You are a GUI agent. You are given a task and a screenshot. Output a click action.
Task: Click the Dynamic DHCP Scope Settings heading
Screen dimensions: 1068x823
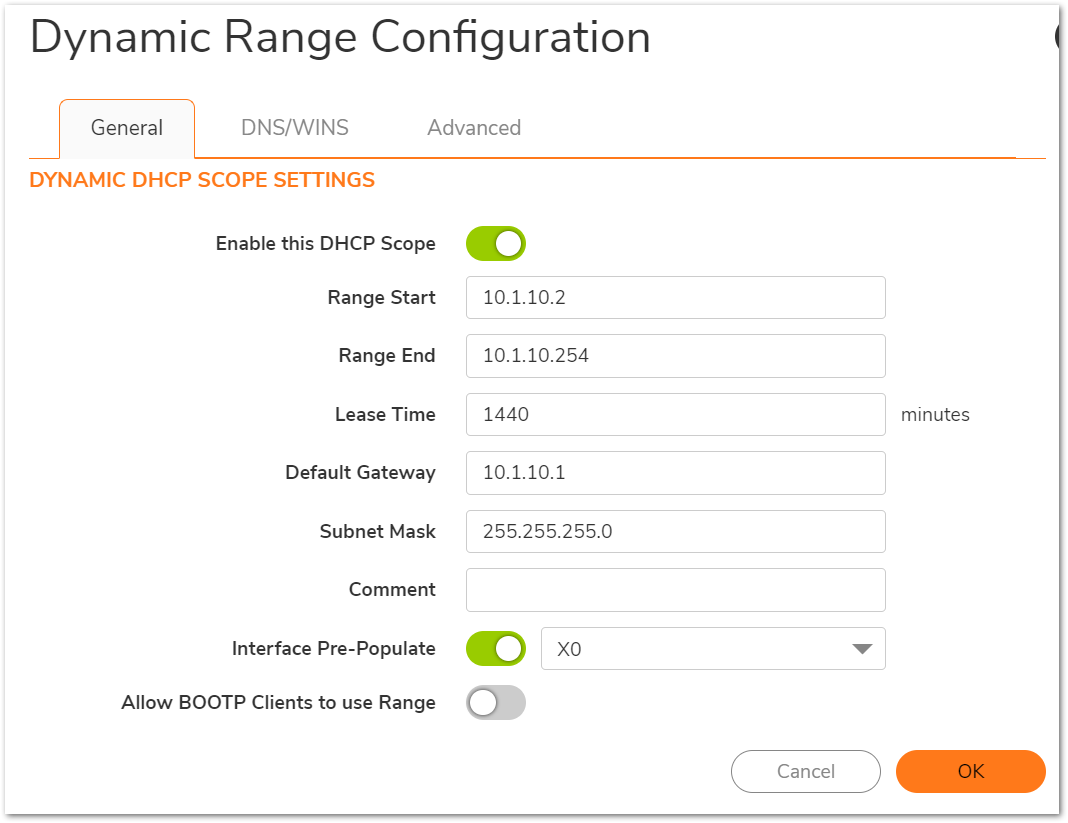pos(202,181)
